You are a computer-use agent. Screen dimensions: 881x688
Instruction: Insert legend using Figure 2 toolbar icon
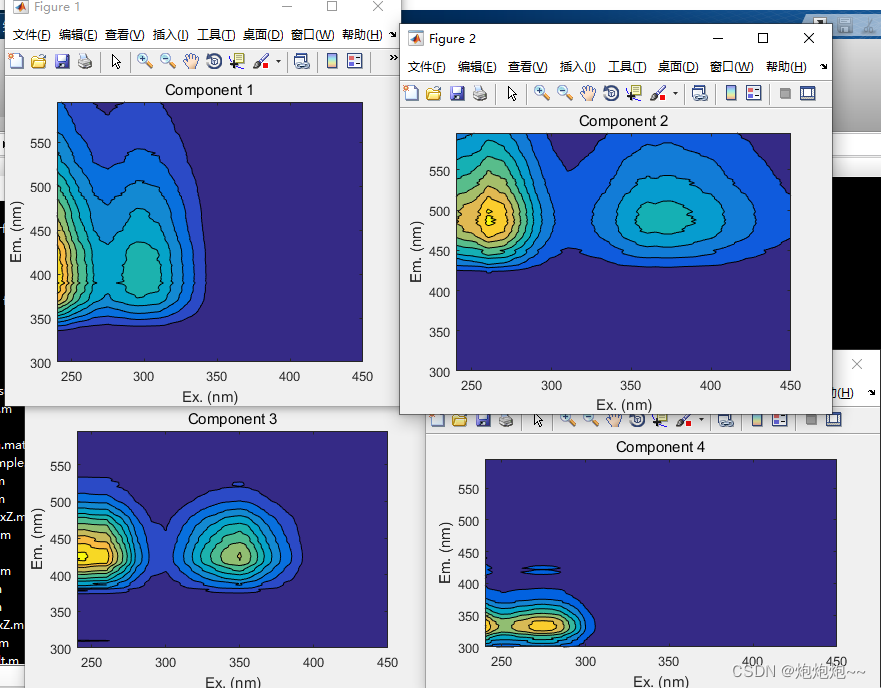(x=753, y=93)
